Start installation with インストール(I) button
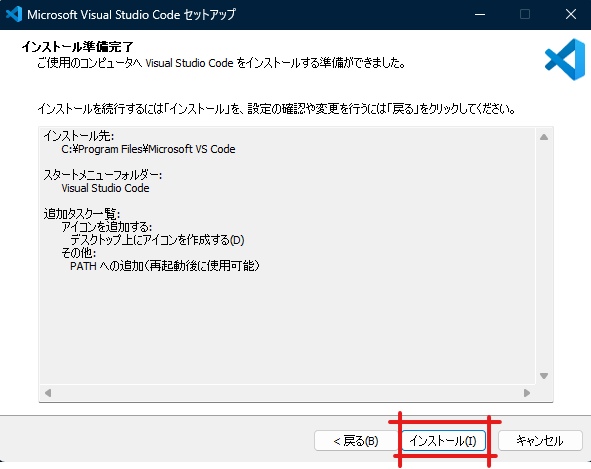The image size is (591, 469). pos(443,440)
